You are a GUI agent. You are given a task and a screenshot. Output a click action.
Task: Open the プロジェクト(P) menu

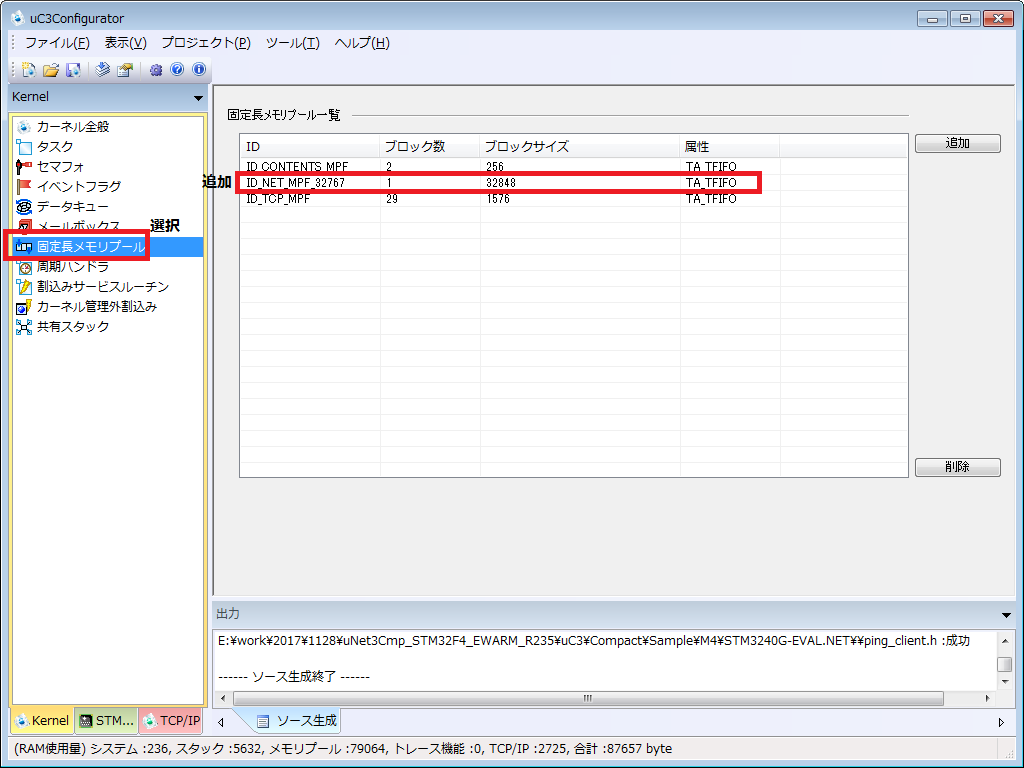tap(205, 43)
